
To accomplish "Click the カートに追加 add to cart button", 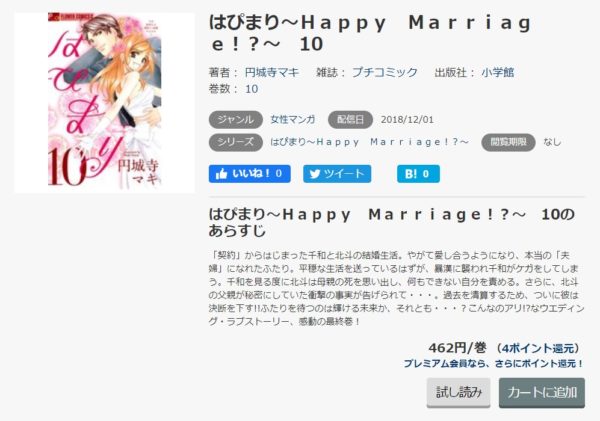I will tap(542, 392).
